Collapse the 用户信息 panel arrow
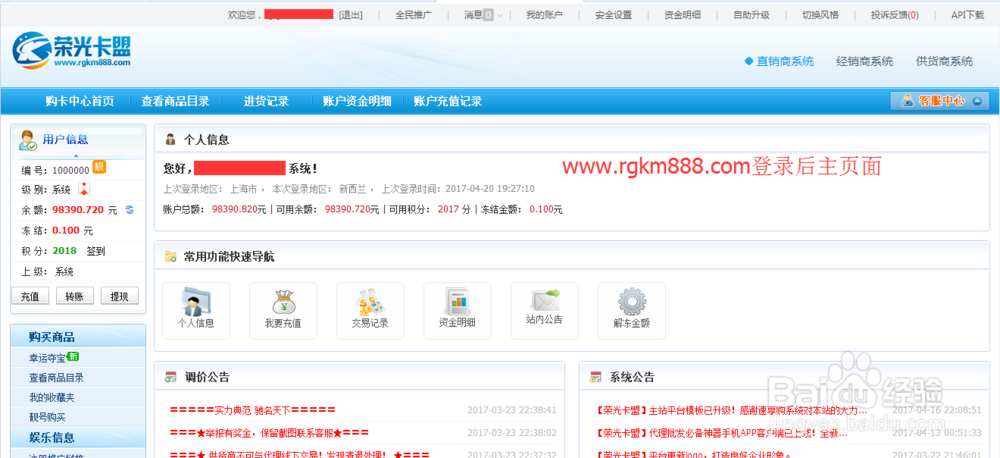Screen dimensions: 1000x458 (x=76, y=156)
